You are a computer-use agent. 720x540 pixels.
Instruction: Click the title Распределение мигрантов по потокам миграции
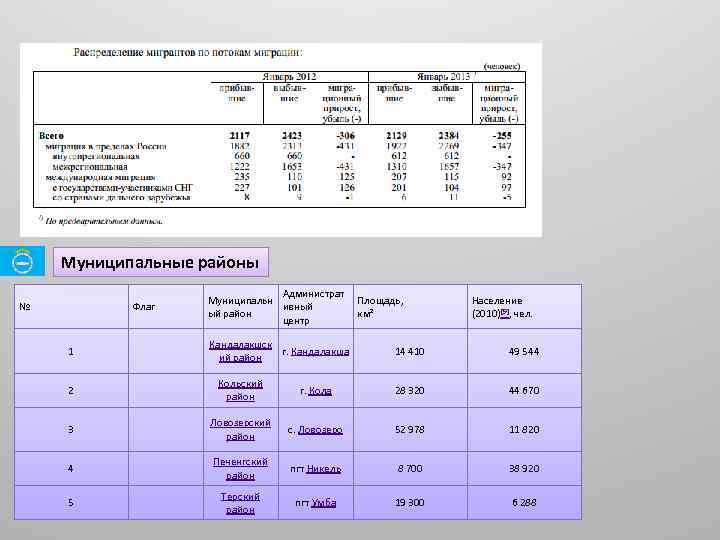click(188, 52)
